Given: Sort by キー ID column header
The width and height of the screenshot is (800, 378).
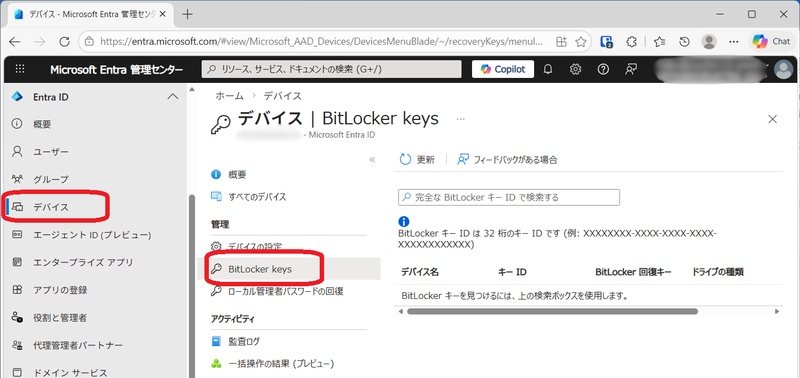Looking at the screenshot, I should pos(512,272).
